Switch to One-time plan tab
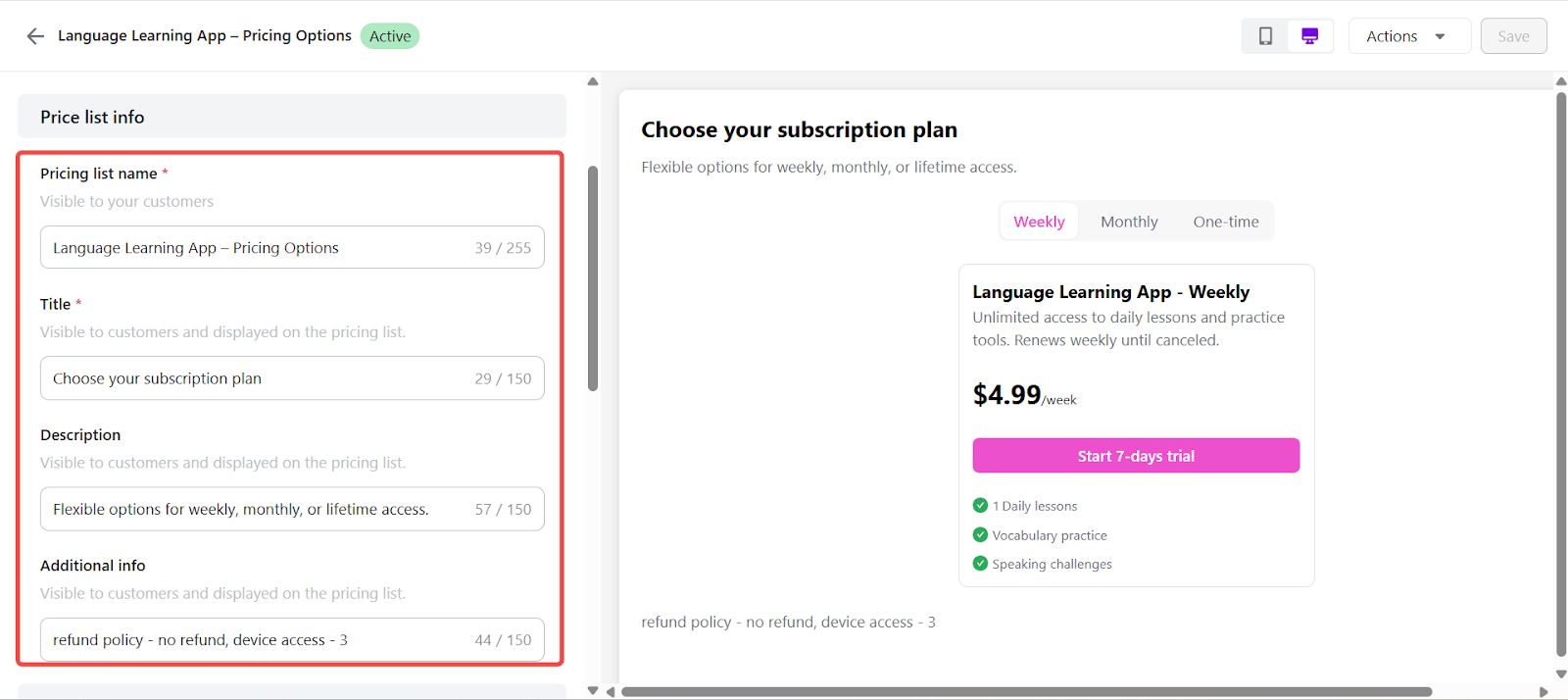Viewport: 1568px width, 700px height. (1226, 222)
